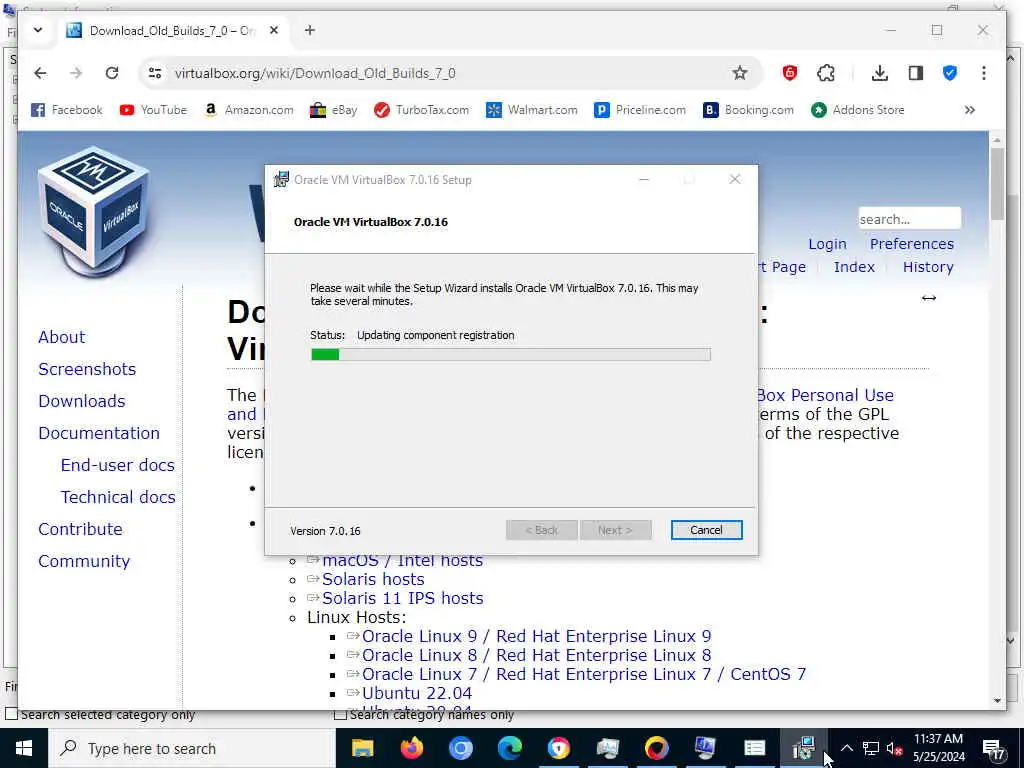The width and height of the screenshot is (1024, 768).
Task: Click the taskbar search box
Action: point(191,748)
